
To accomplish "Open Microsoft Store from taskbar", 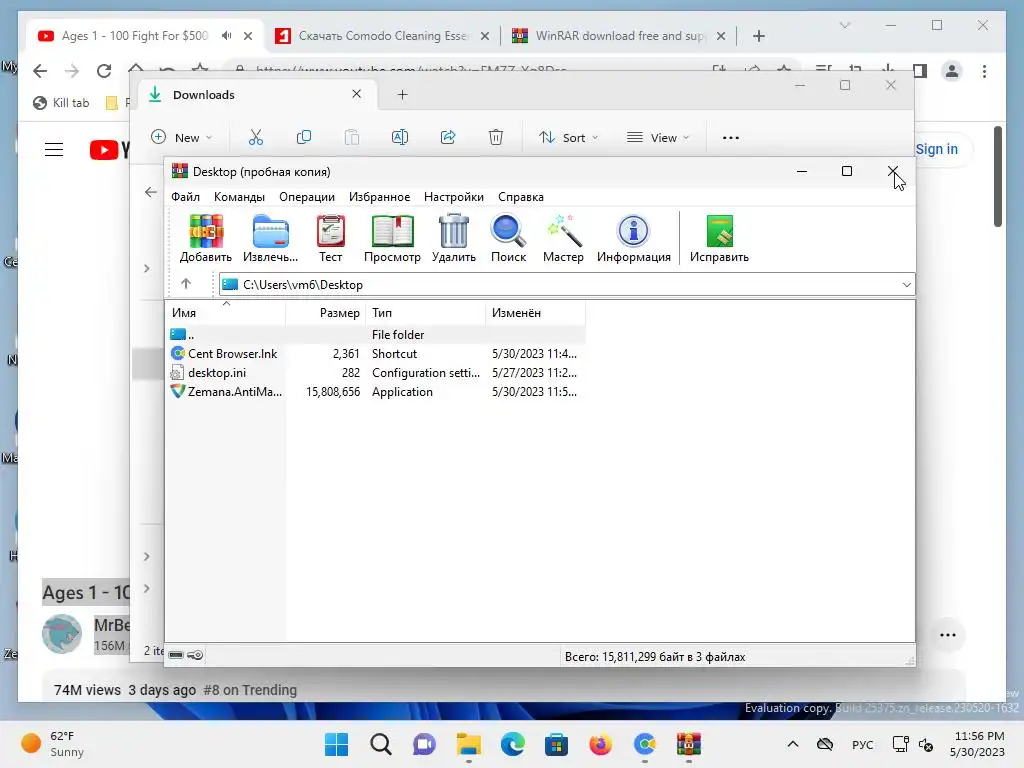I will pyautogui.click(x=556, y=744).
